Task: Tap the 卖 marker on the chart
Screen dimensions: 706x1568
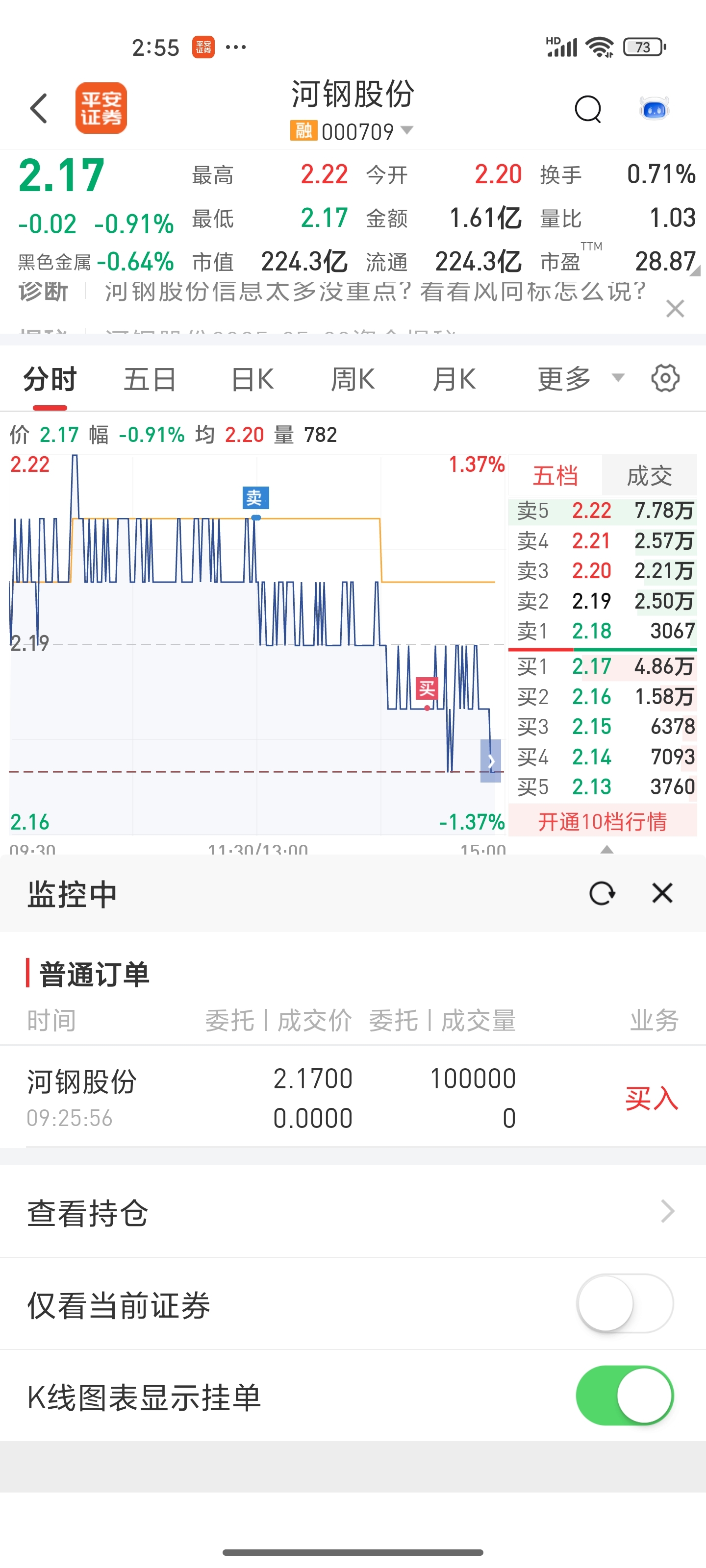Action: (x=256, y=498)
